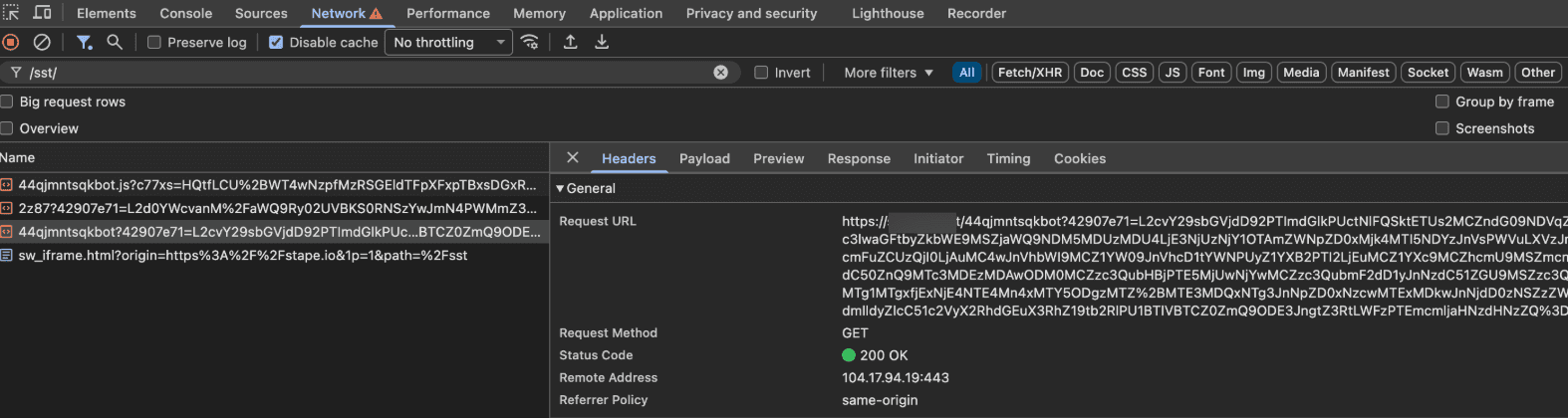Open the No throttling dropdown
The image size is (1568, 418).
pos(450,43)
